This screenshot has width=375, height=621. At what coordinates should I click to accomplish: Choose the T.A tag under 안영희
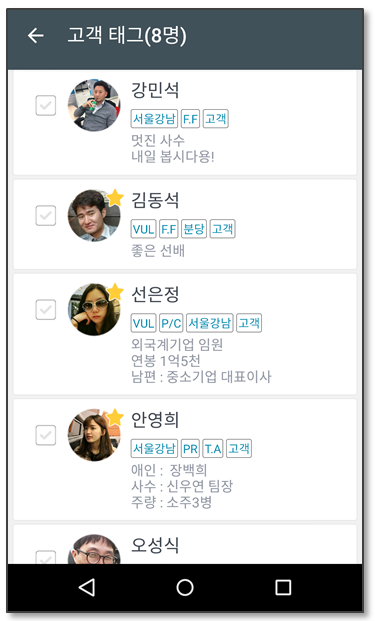coord(213,448)
